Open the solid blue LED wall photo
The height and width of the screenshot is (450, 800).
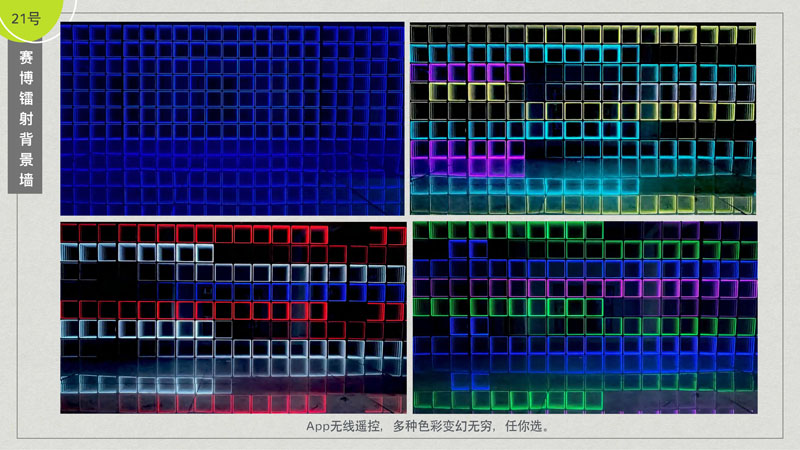tap(232, 118)
